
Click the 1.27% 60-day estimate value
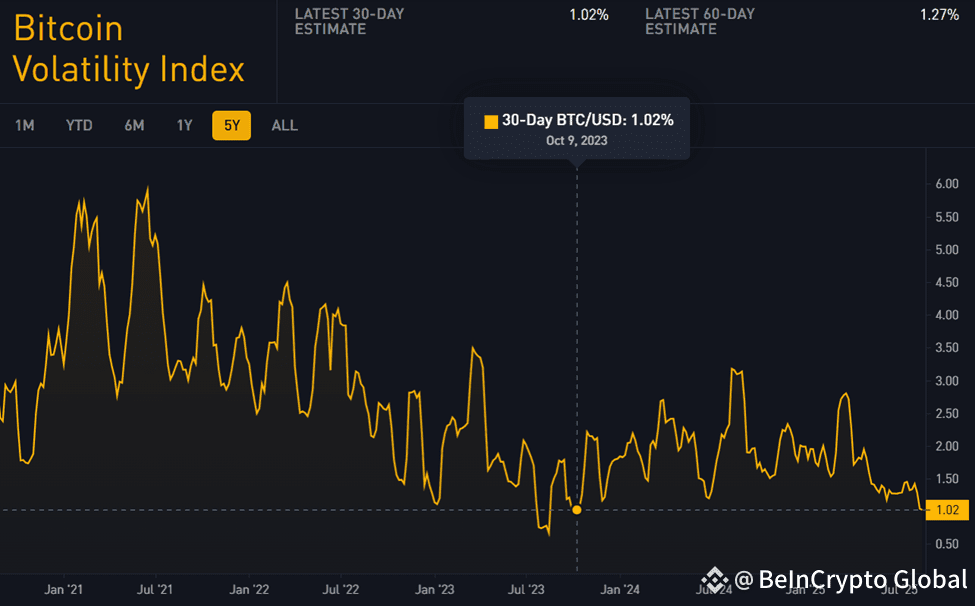click(940, 15)
